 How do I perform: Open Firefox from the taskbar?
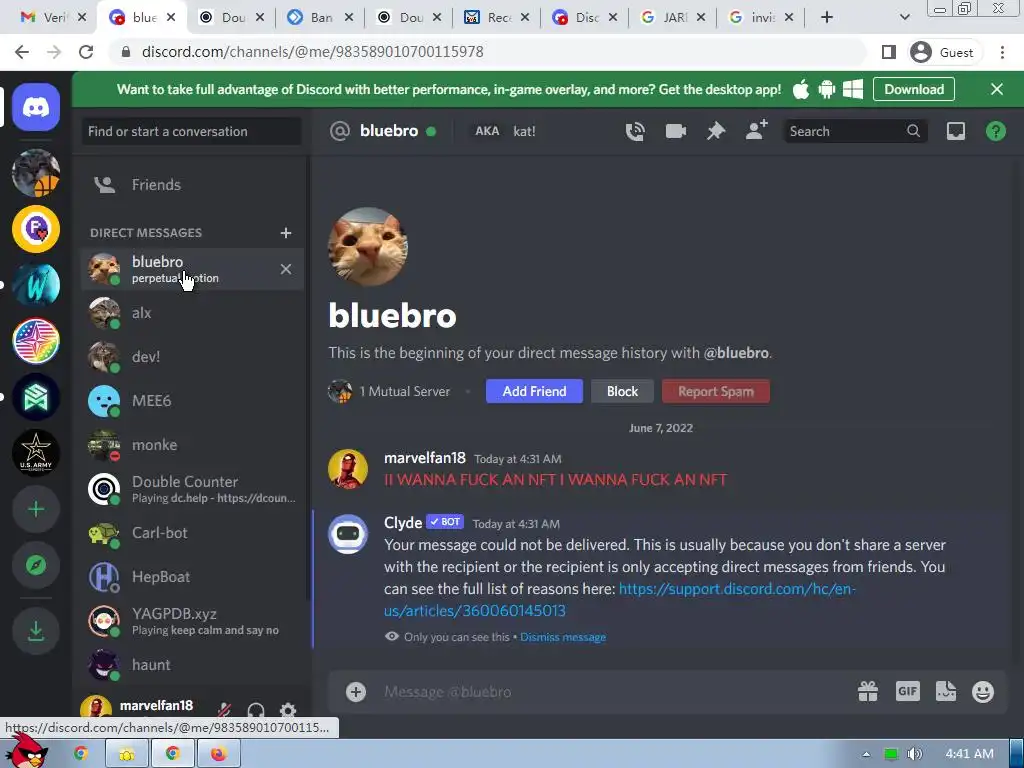coord(218,754)
